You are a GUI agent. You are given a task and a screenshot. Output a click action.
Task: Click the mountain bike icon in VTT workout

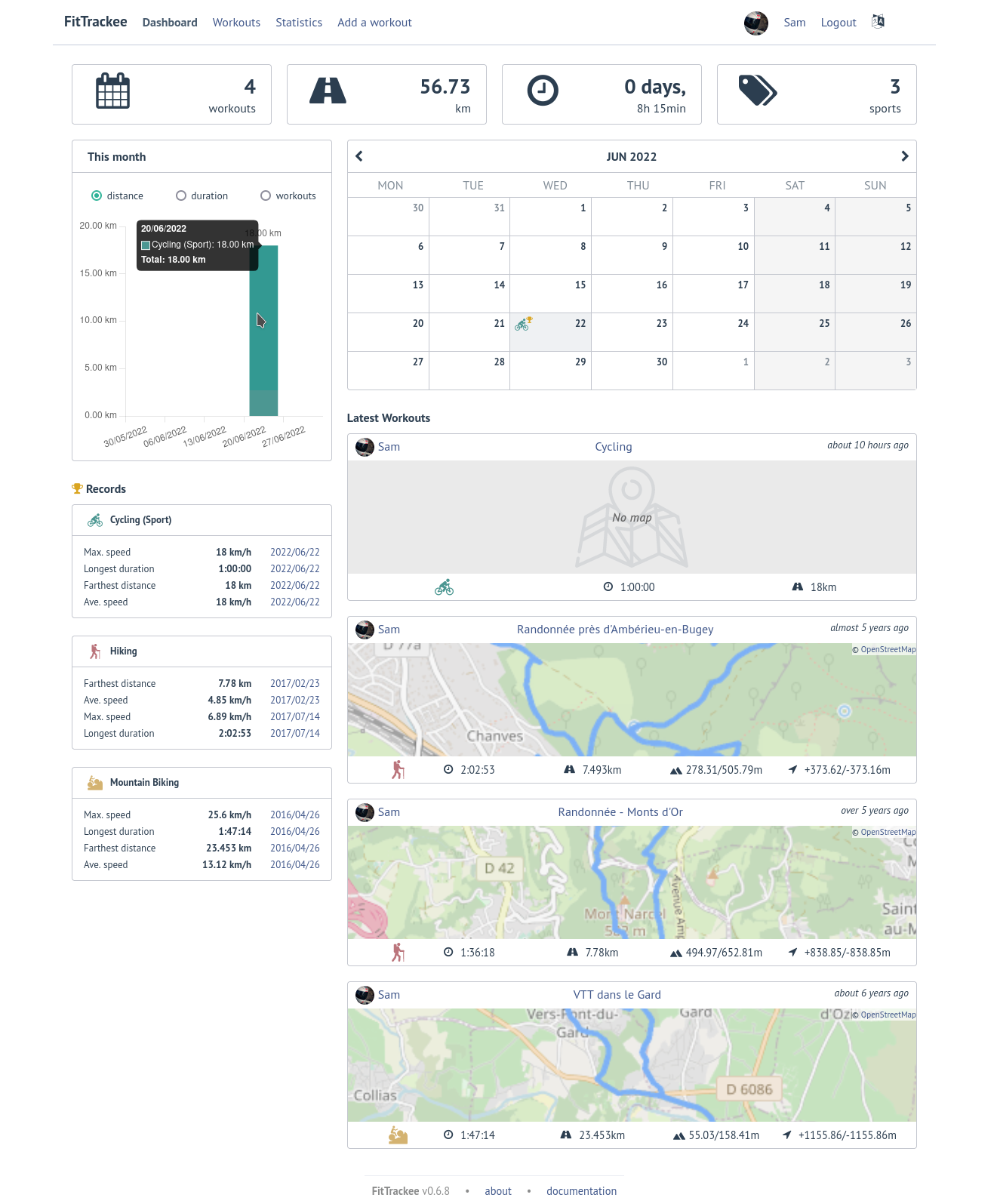(x=398, y=1135)
